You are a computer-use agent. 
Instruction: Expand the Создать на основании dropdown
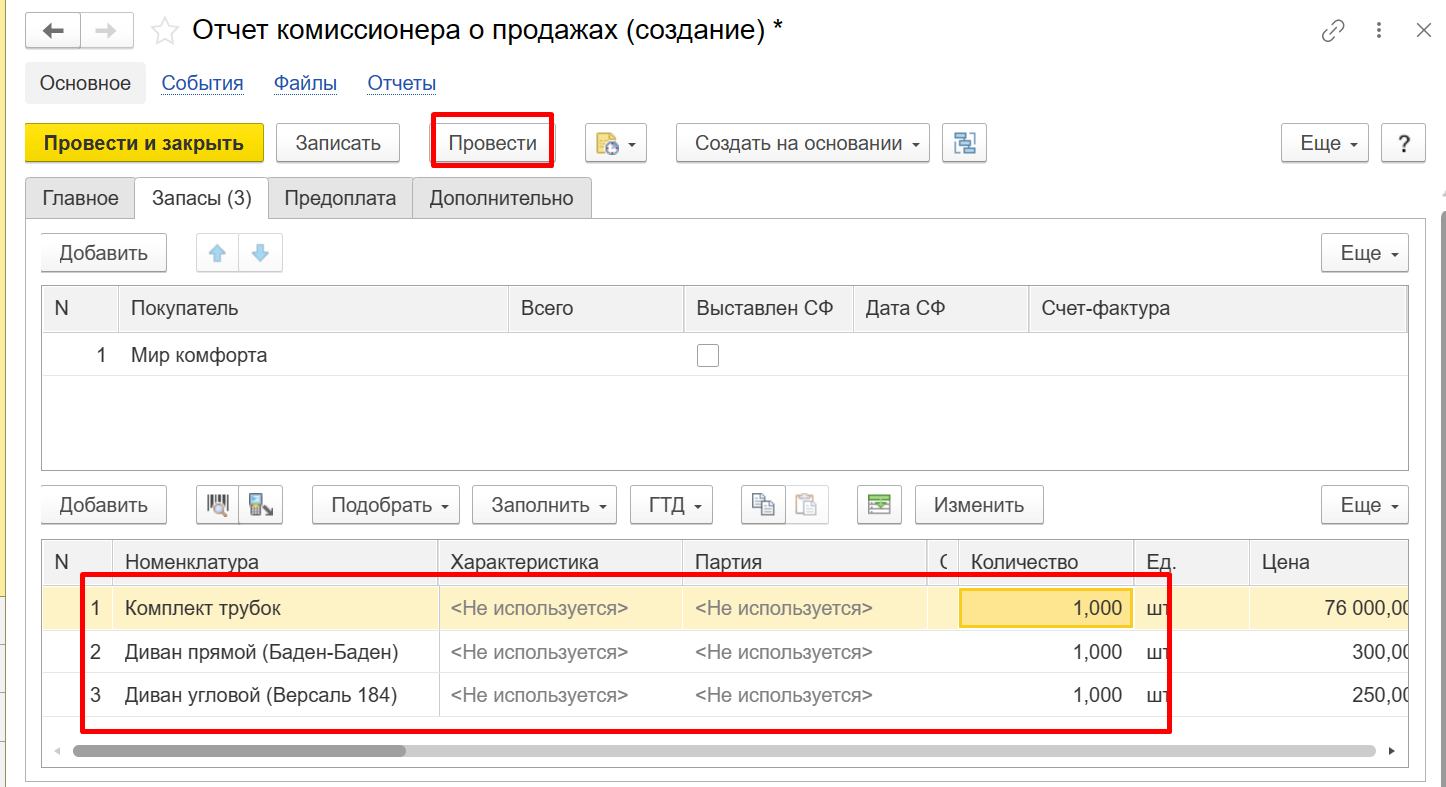click(x=803, y=143)
